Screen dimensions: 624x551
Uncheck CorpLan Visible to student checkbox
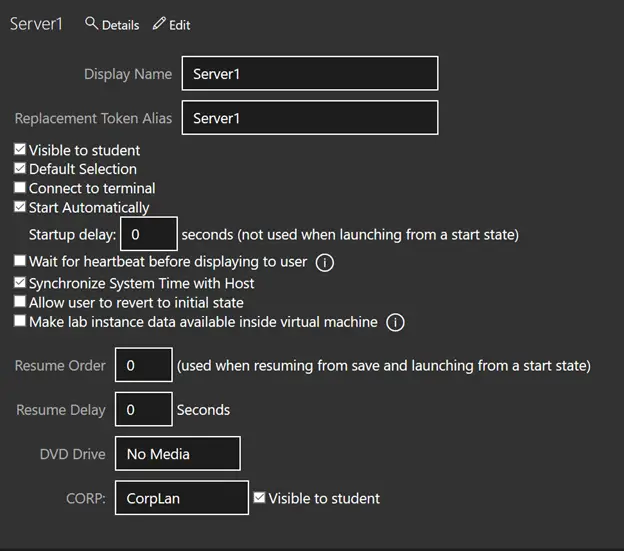point(260,498)
